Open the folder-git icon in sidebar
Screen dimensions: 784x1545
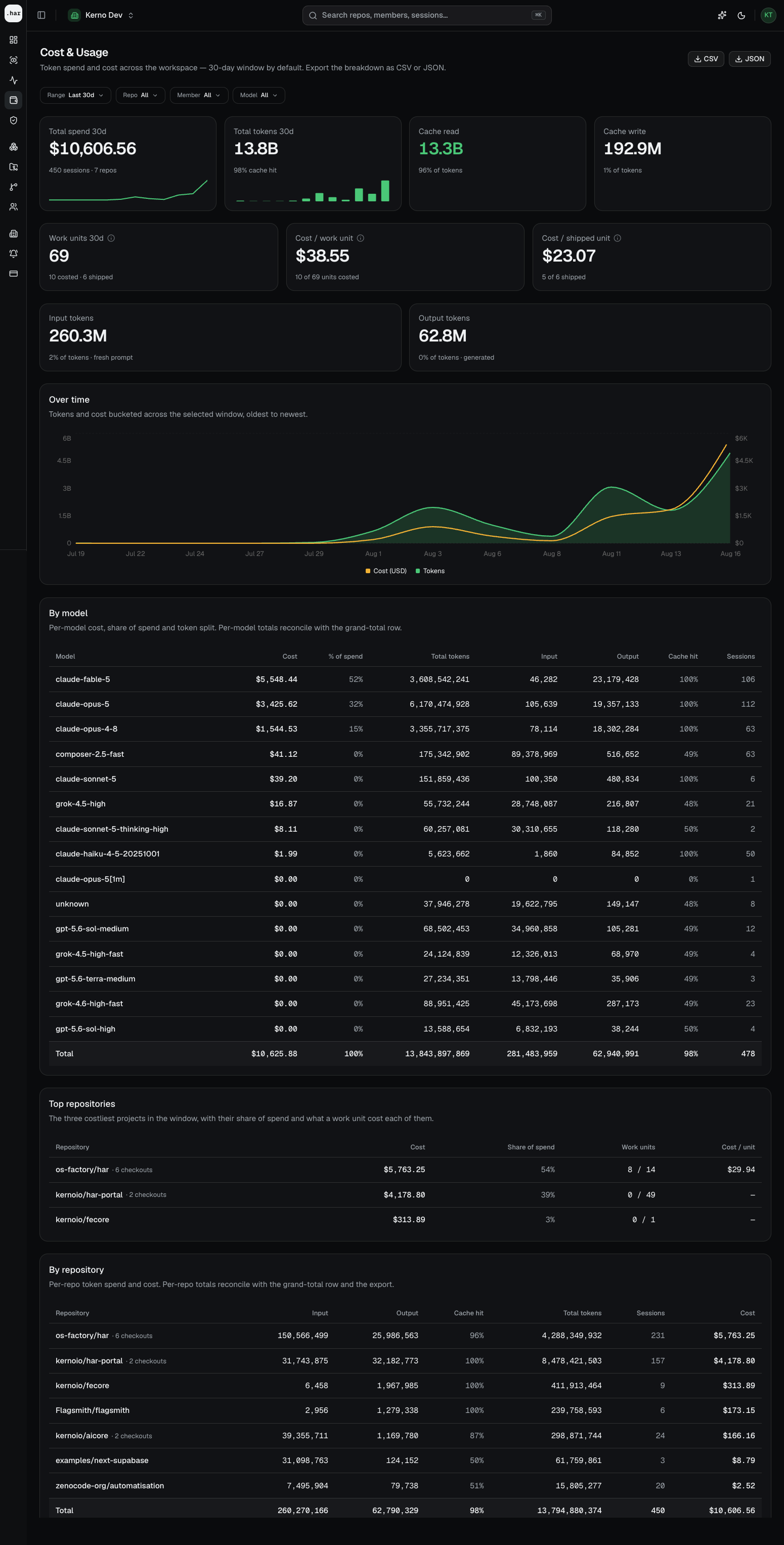13,167
